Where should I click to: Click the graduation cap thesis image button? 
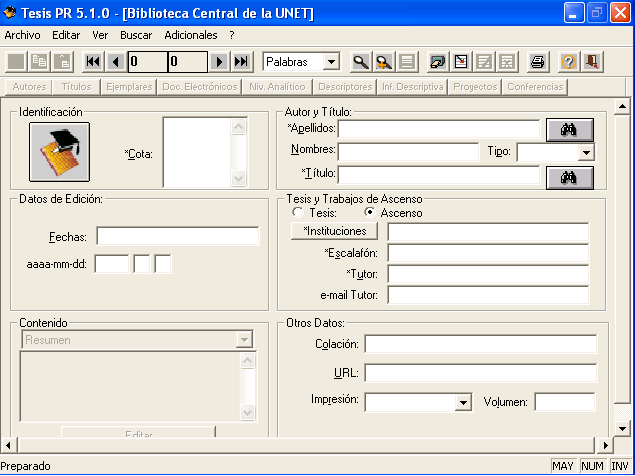click(60, 152)
